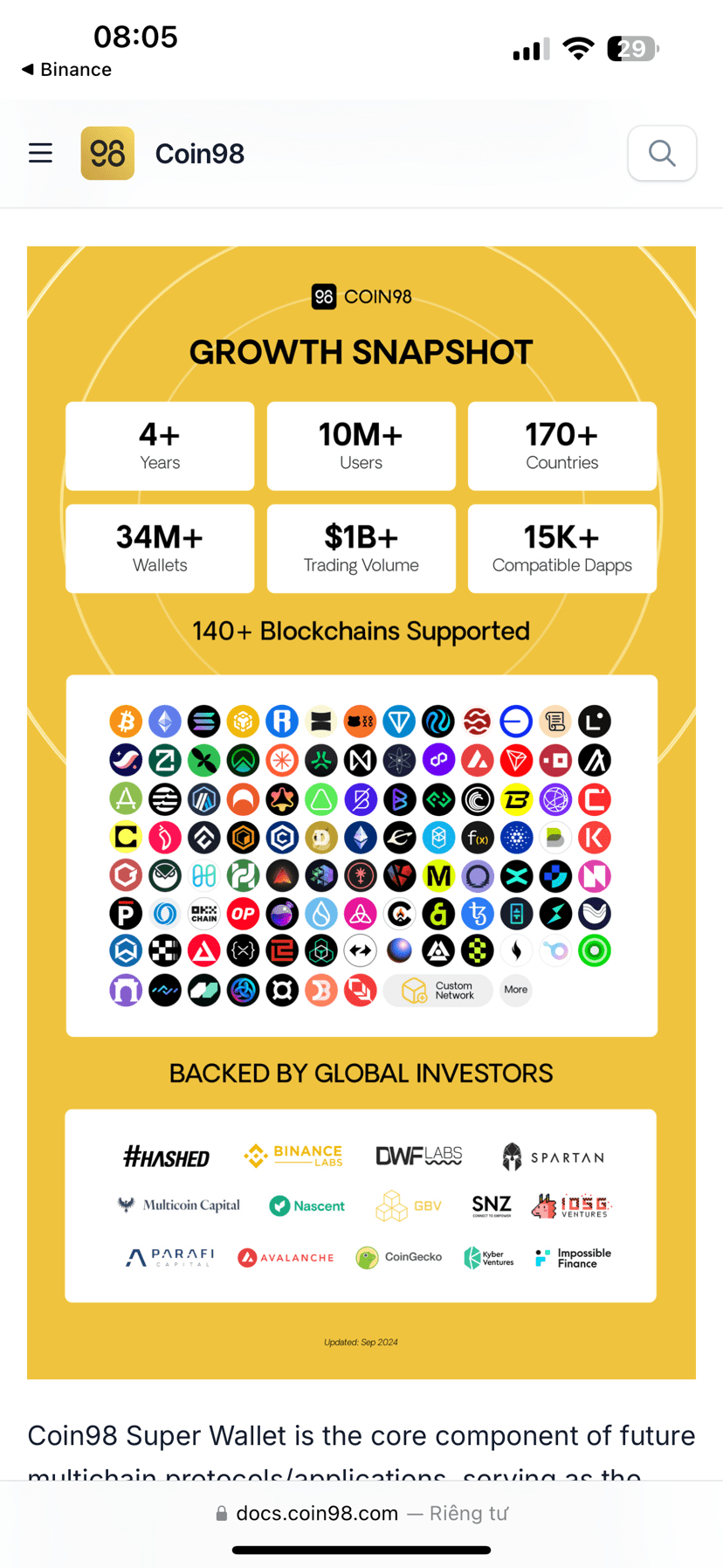Tap the Bitcoin blockchain icon
723x1568 pixels.
click(126, 722)
